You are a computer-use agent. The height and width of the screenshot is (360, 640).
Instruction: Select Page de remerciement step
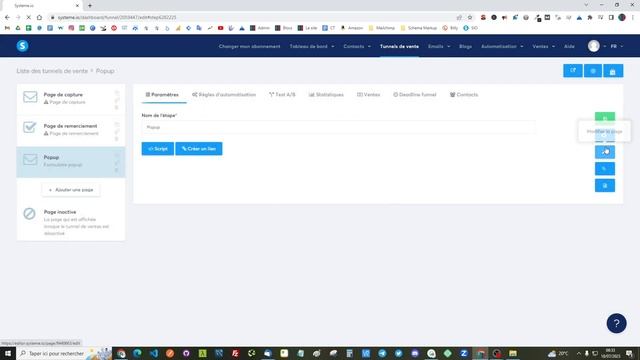click(71, 131)
